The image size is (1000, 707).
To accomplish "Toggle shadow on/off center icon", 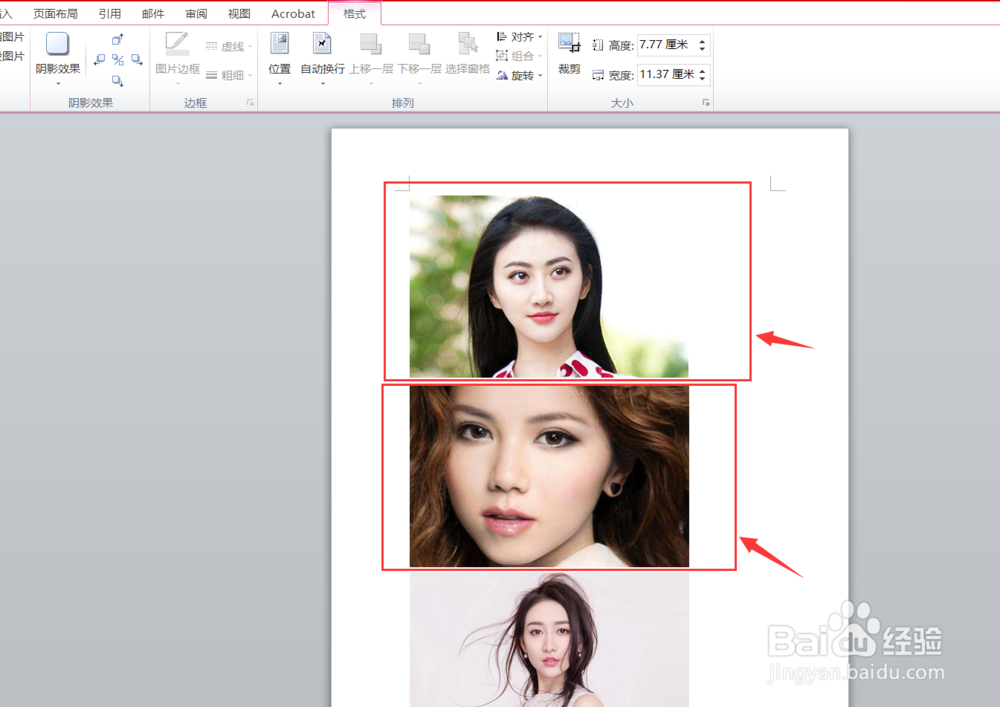I will pyautogui.click(x=118, y=60).
